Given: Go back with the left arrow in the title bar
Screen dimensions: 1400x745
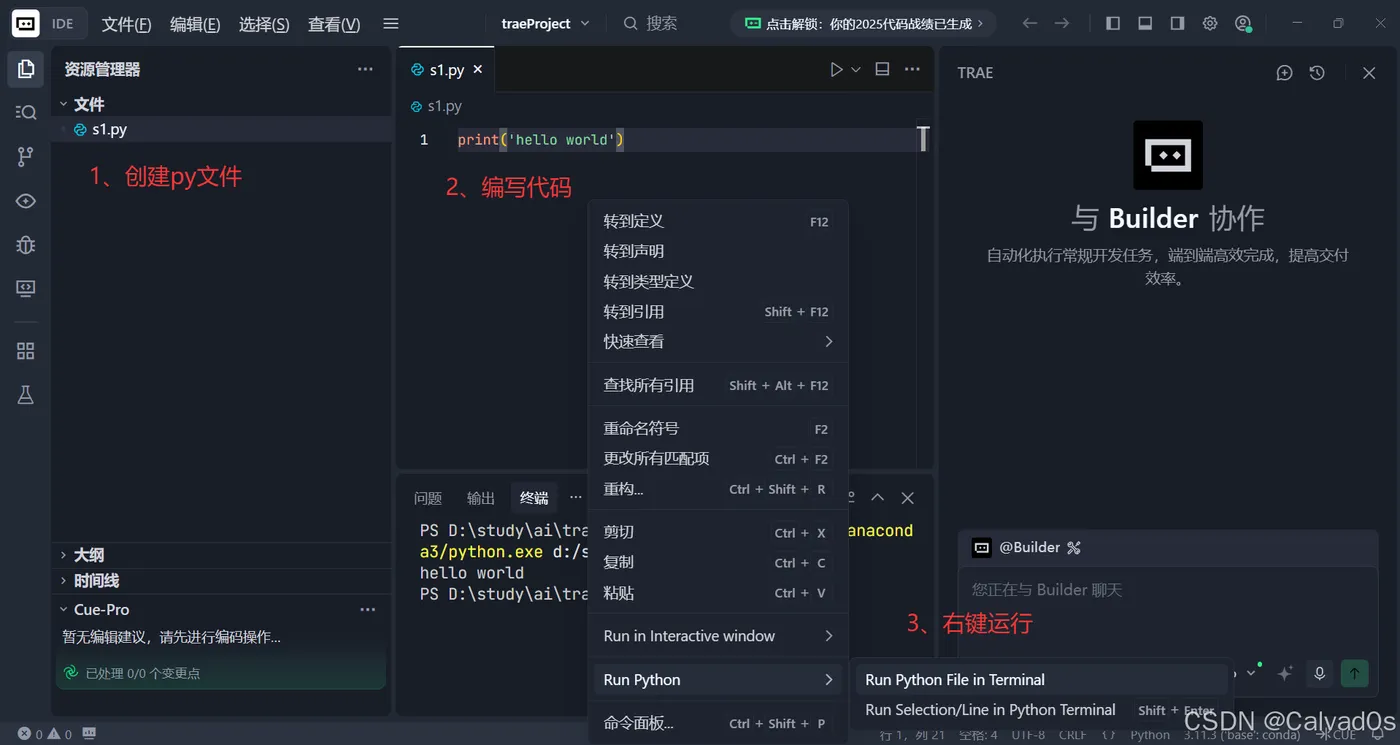Looking at the screenshot, I should pos(1030,23).
